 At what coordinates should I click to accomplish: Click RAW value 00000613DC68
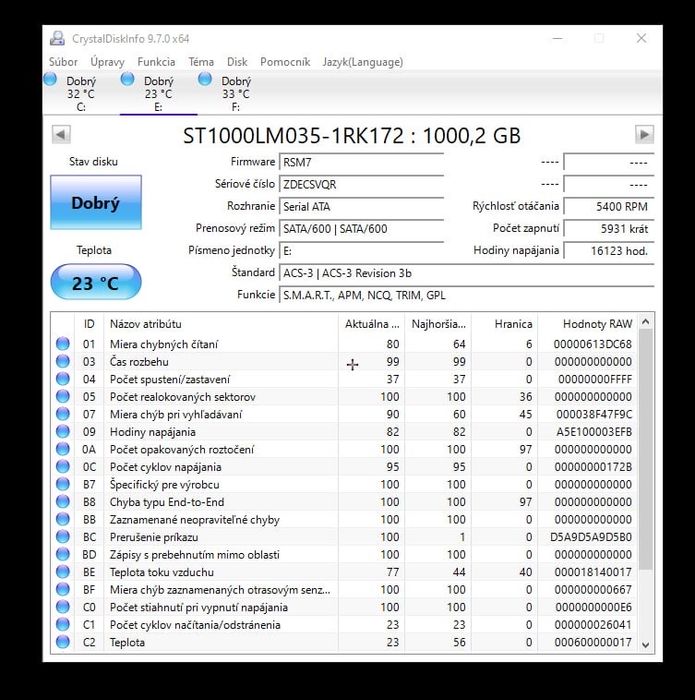pos(593,344)
